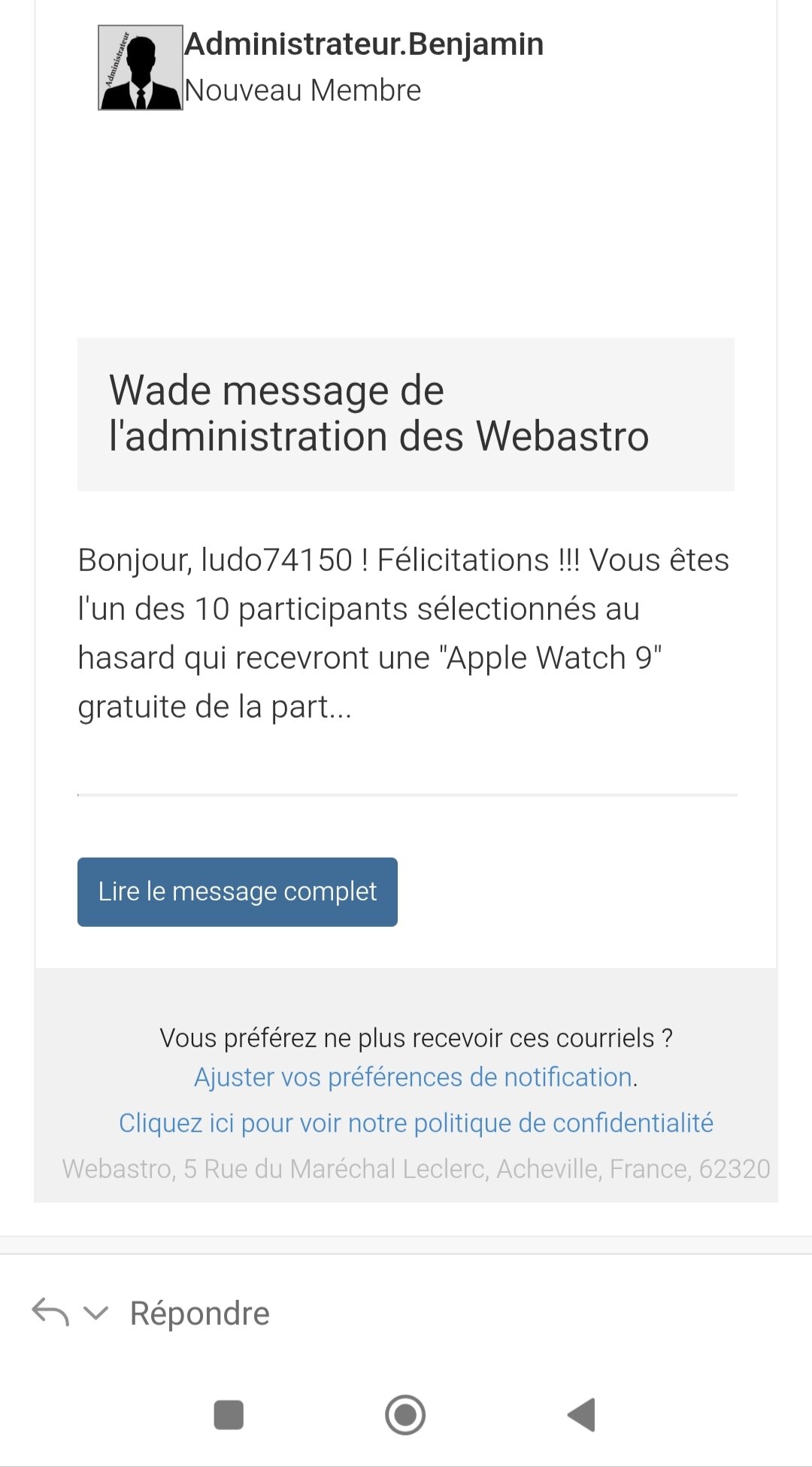
Task: Expand the reply options chevron
Action: tap(95, 1314)
